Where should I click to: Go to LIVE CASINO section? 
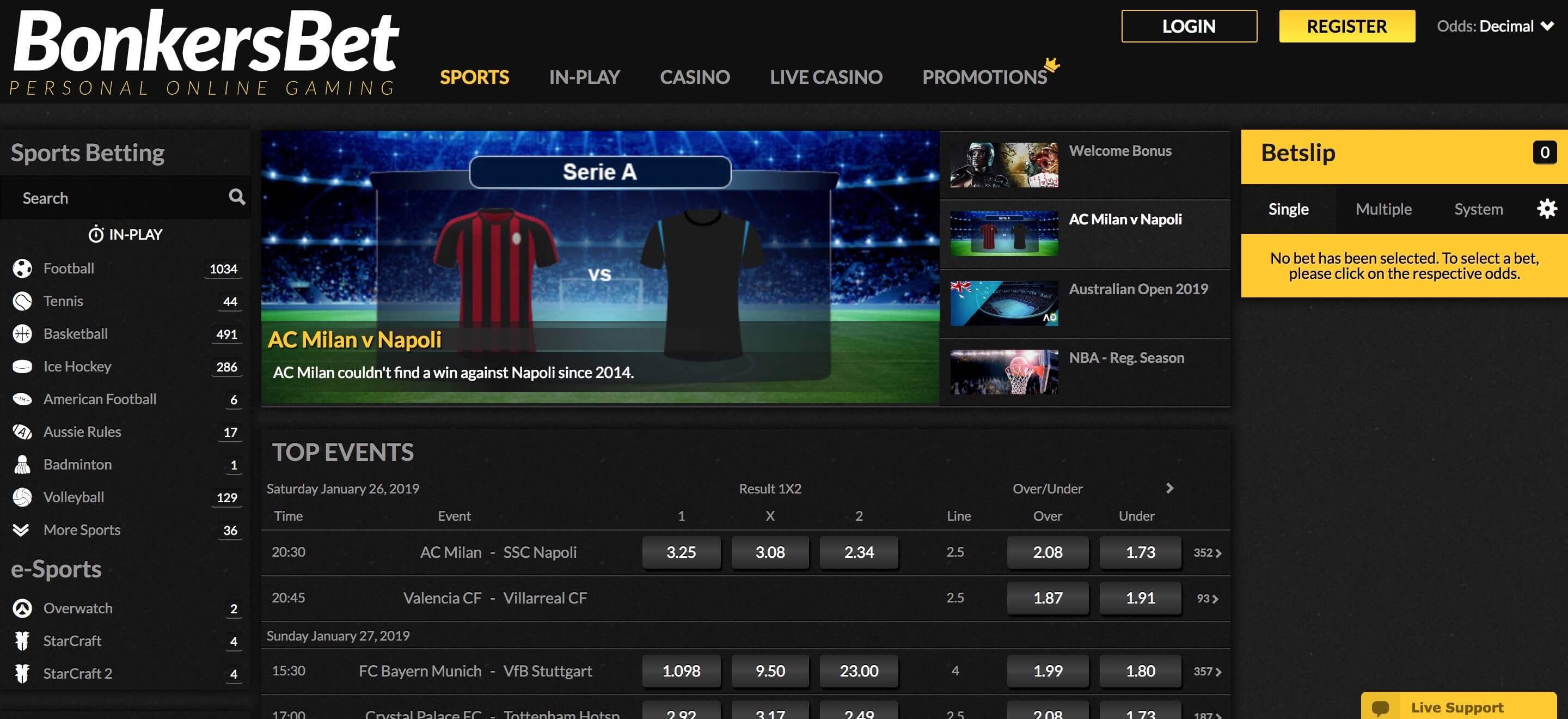tap(825, 77)
